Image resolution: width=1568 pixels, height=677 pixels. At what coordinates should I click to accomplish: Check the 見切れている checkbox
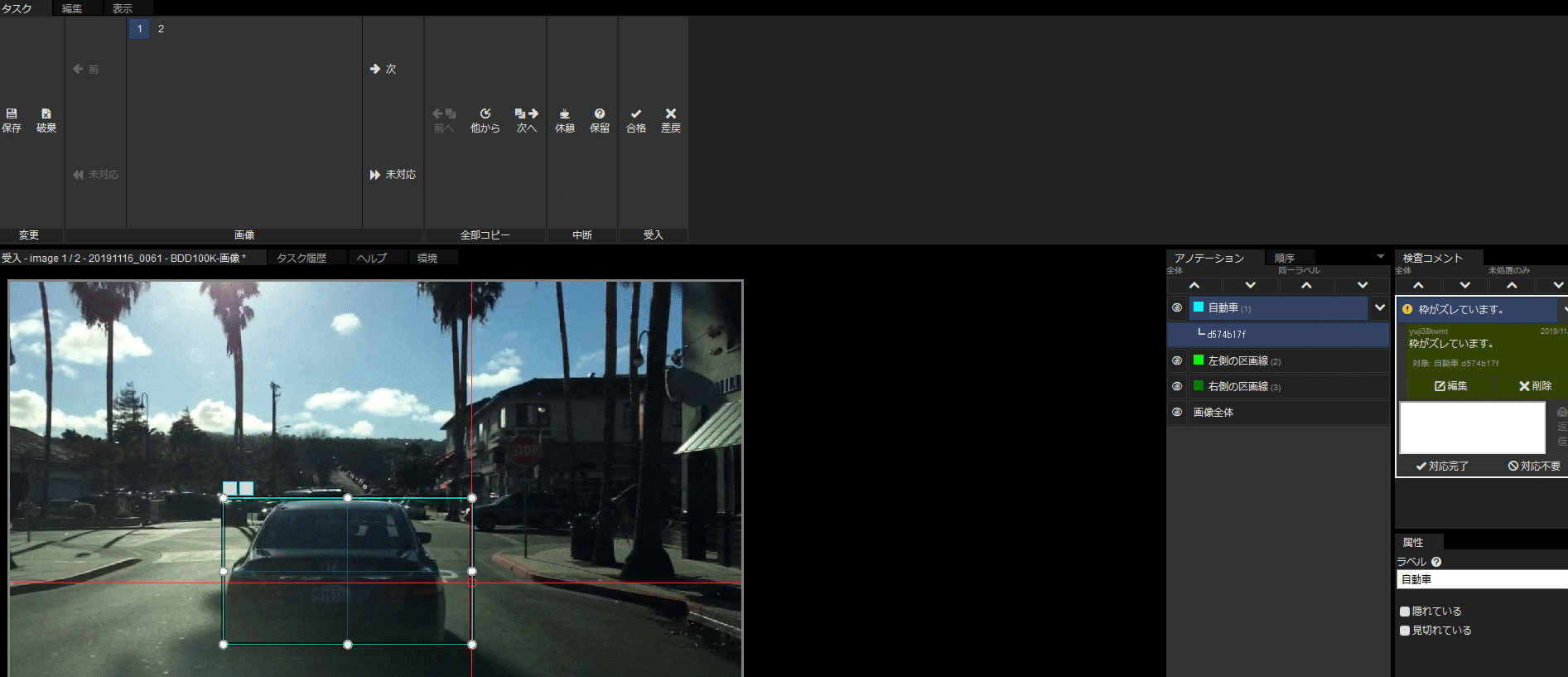coord(1405,631)
